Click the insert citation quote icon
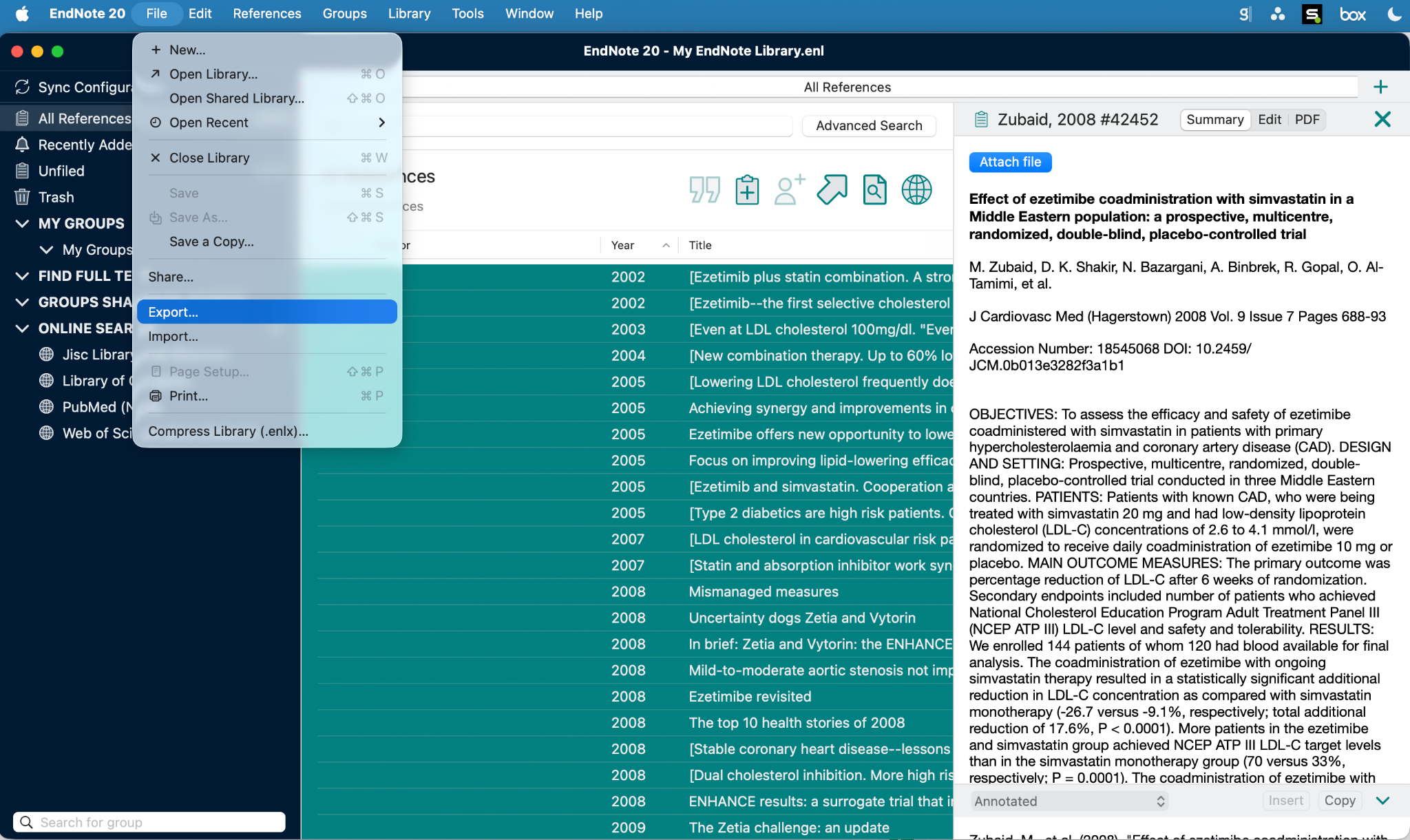This screenshot has width=1410, height=840. tap(704, 190)
